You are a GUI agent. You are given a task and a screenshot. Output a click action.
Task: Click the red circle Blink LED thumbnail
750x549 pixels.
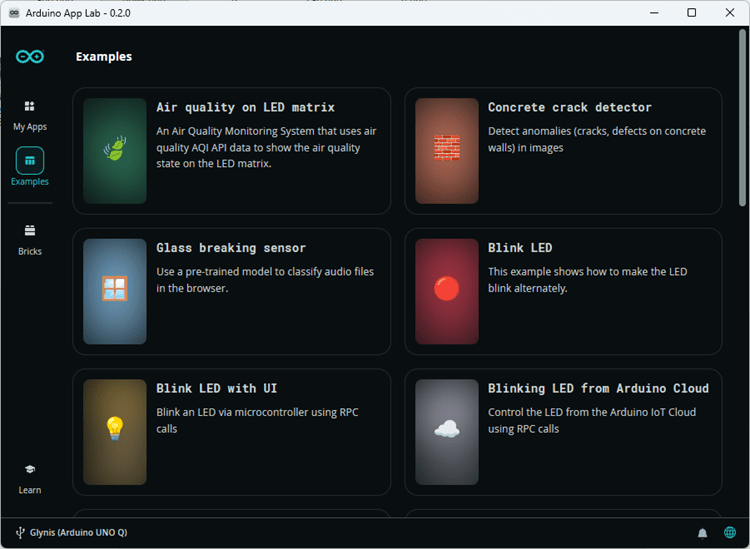click(447, 291)
